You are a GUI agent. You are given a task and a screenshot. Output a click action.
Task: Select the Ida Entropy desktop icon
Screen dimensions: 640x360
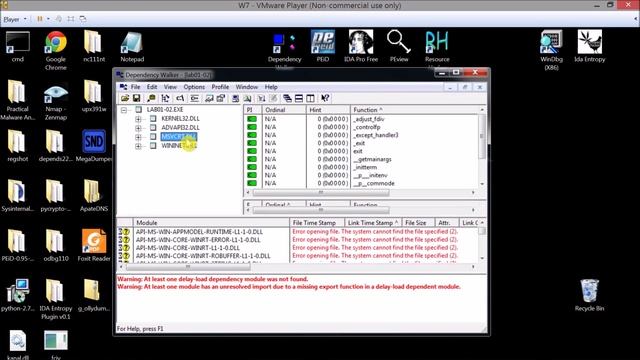589,46
